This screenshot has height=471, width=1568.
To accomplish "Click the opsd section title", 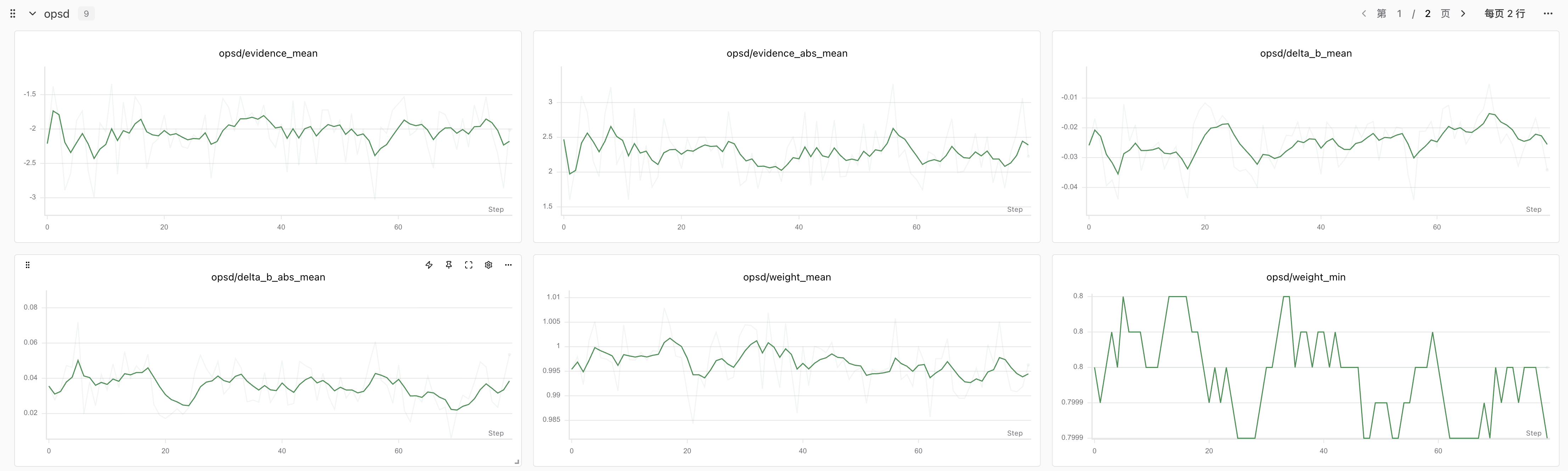I will (57, 13).
